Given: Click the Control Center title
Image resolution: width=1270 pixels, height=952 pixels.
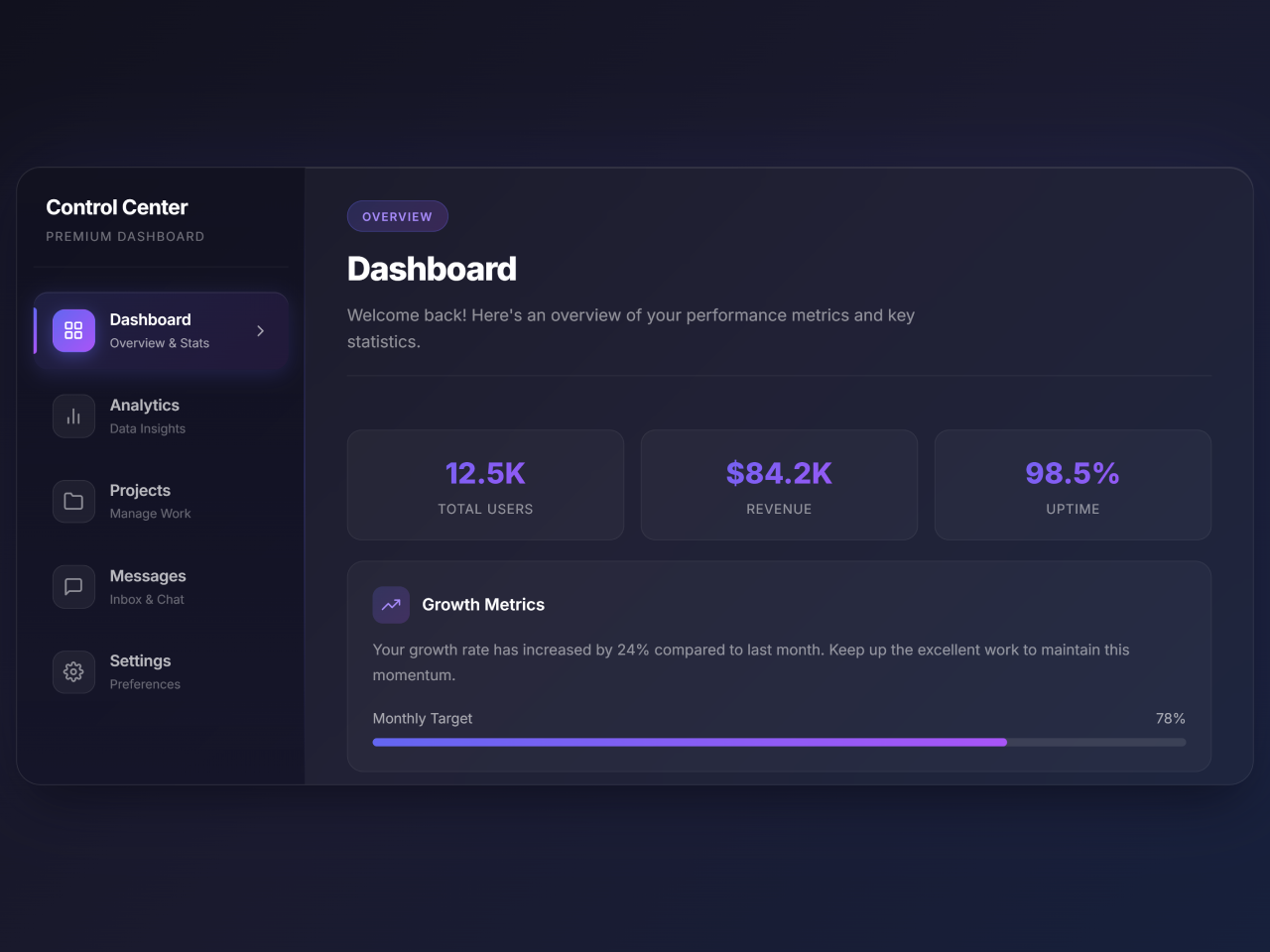Looking at the screenshot, I should tap(117, 207).
